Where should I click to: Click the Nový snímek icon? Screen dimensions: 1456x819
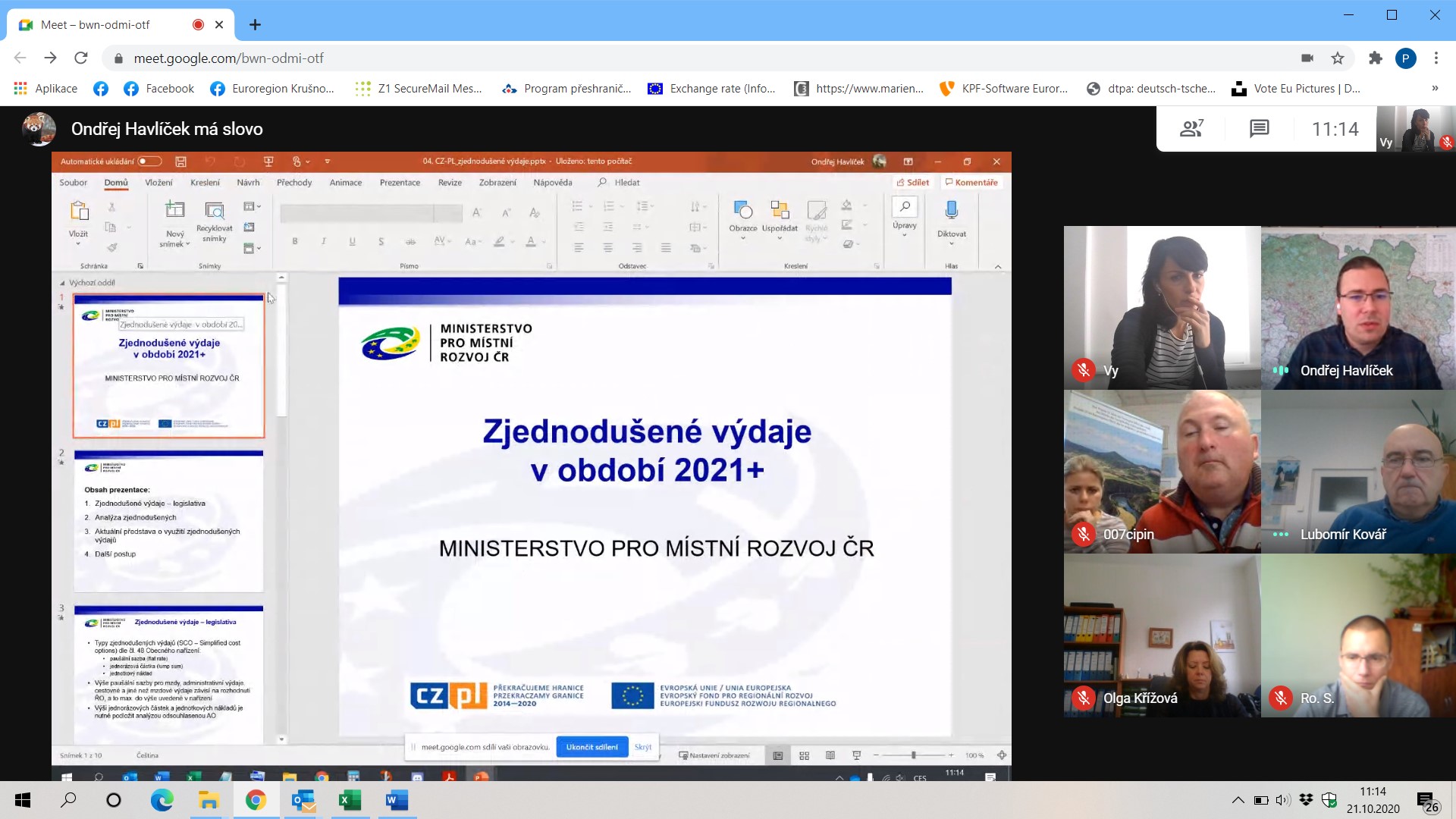tap(175, 211)
